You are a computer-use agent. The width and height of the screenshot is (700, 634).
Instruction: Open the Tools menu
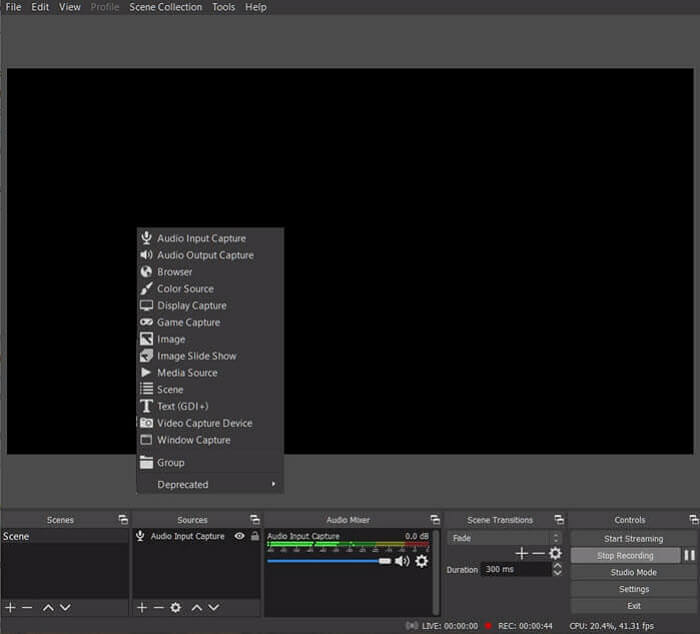tap(223, 7)
